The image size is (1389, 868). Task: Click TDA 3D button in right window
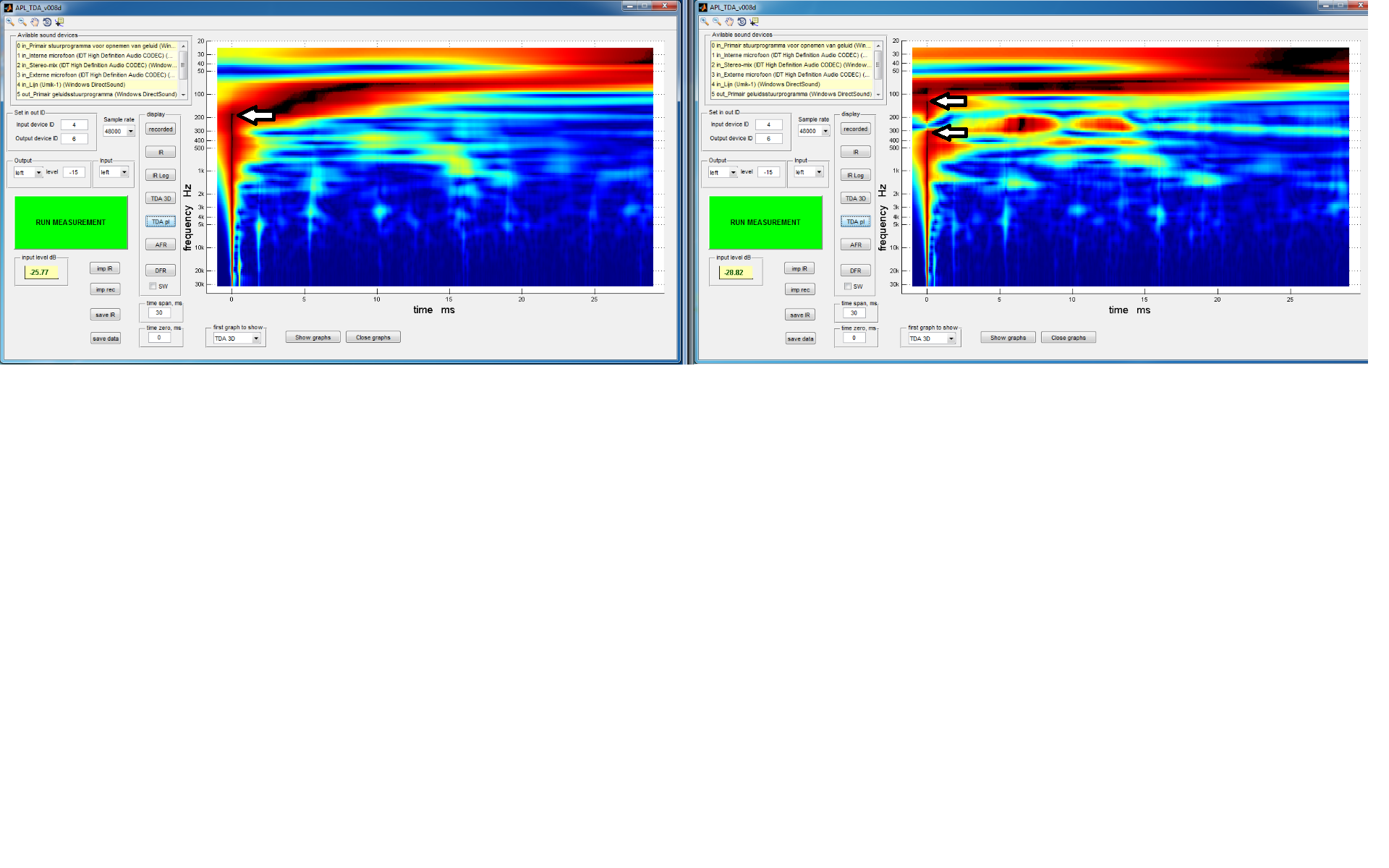855,198
